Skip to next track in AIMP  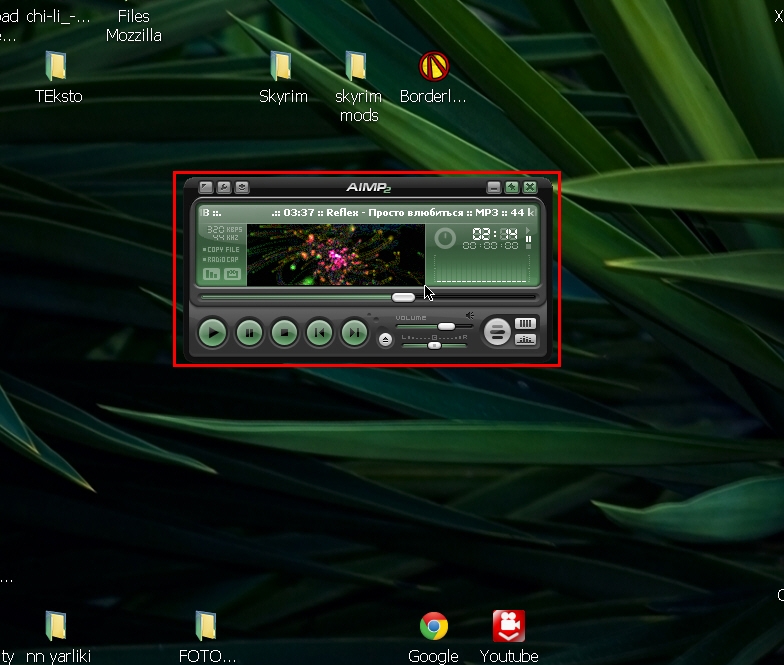click(x=354, y=332)
